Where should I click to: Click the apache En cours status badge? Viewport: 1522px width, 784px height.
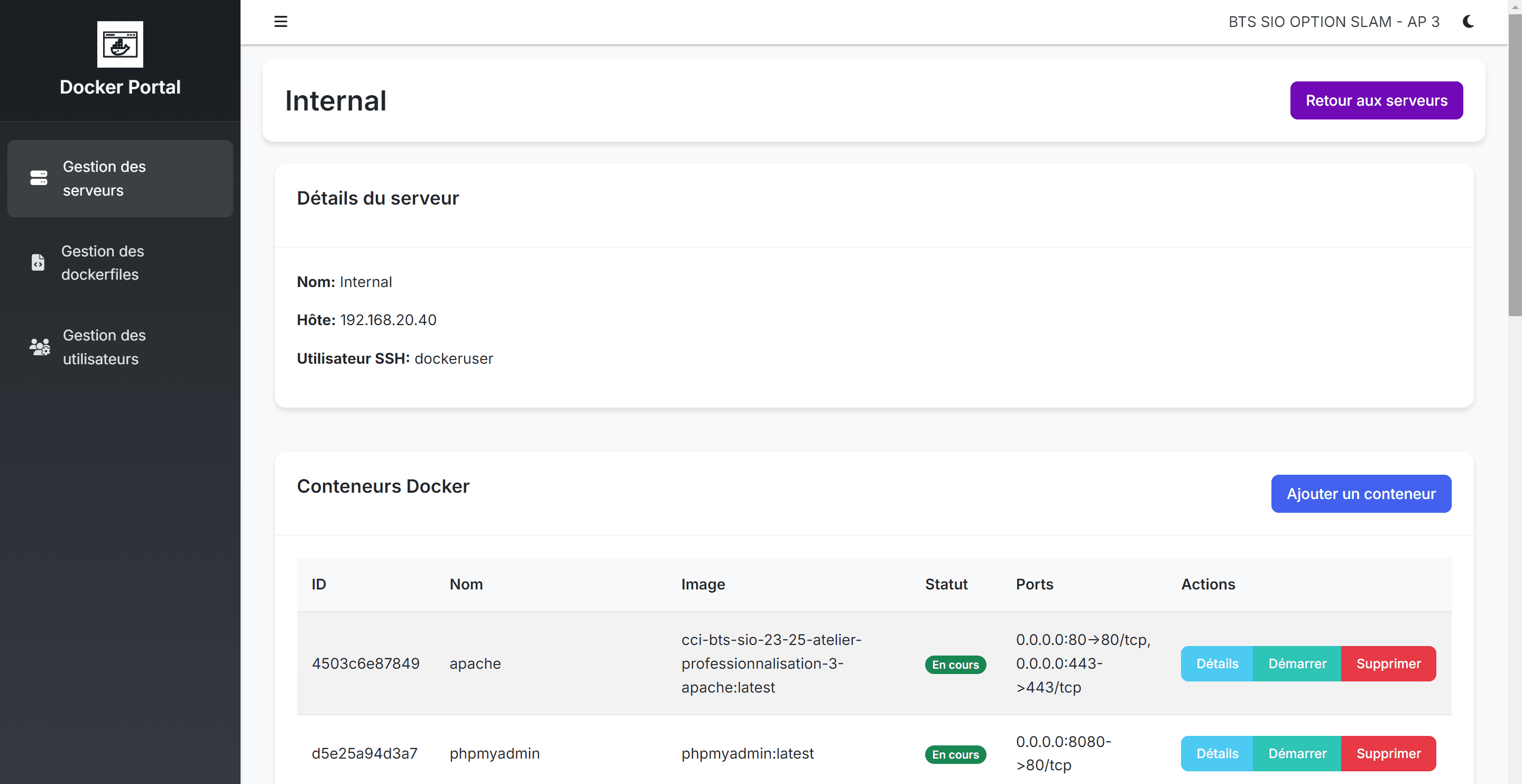(955, 665)
